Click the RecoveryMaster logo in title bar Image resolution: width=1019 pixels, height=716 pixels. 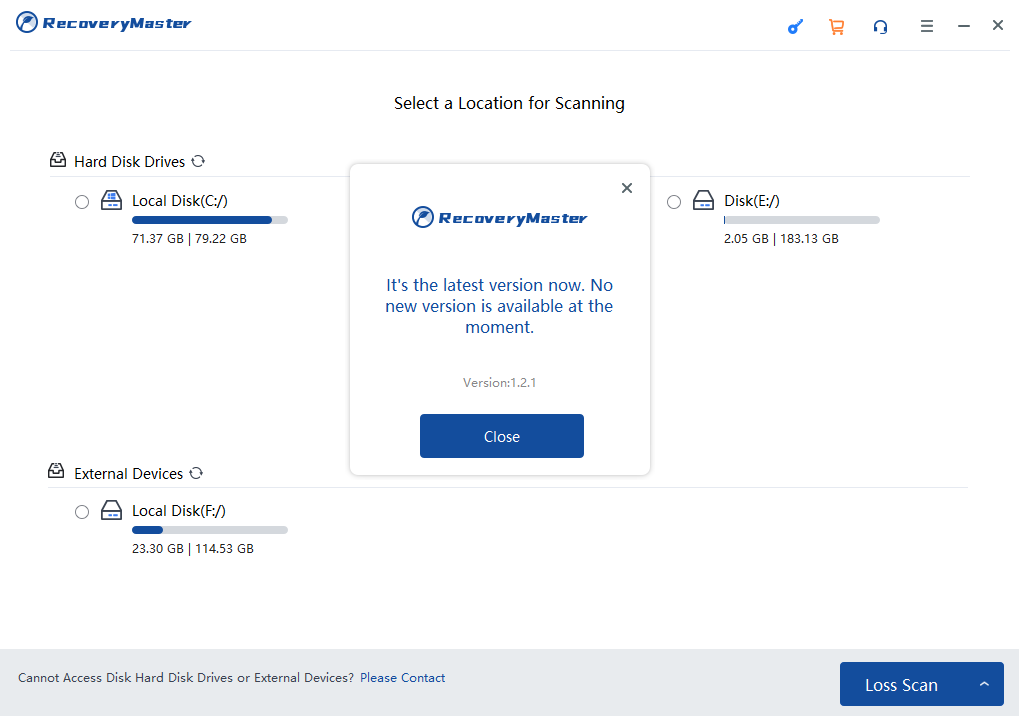point(103,23)
